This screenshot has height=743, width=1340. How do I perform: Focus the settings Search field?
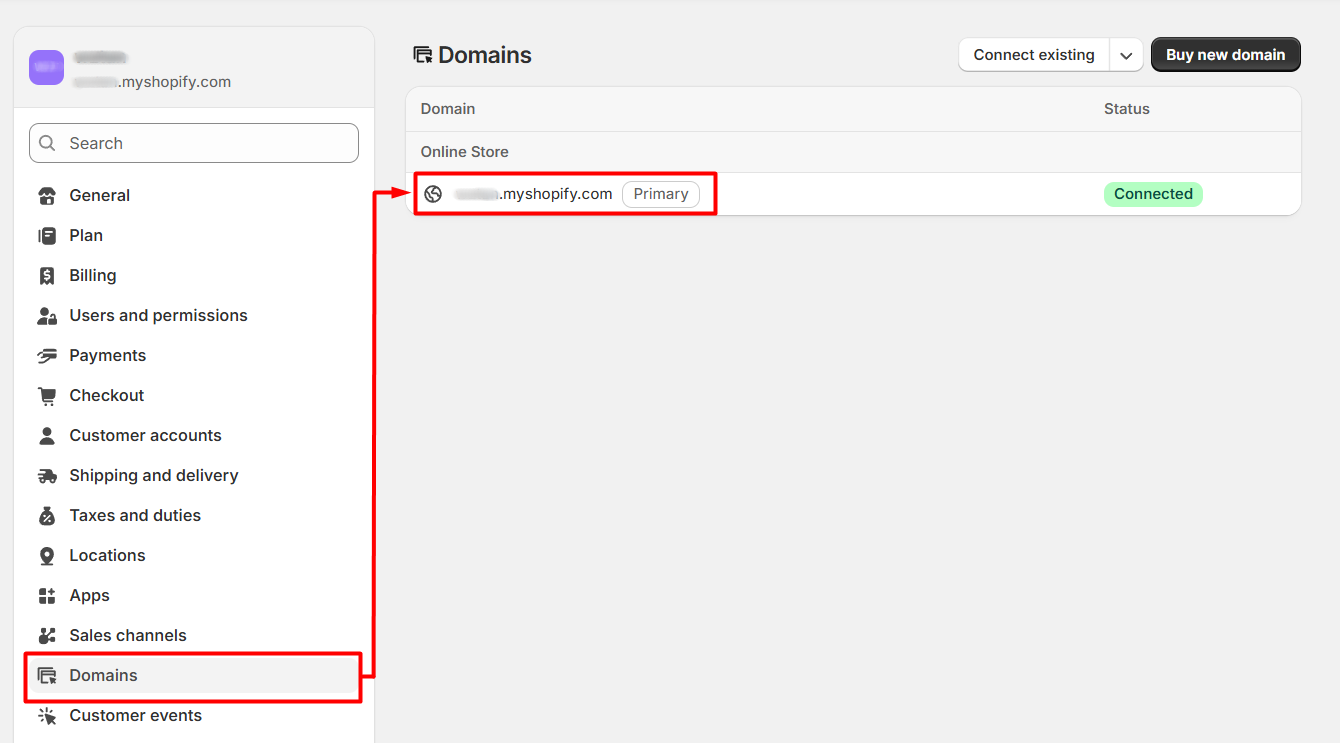194,143
